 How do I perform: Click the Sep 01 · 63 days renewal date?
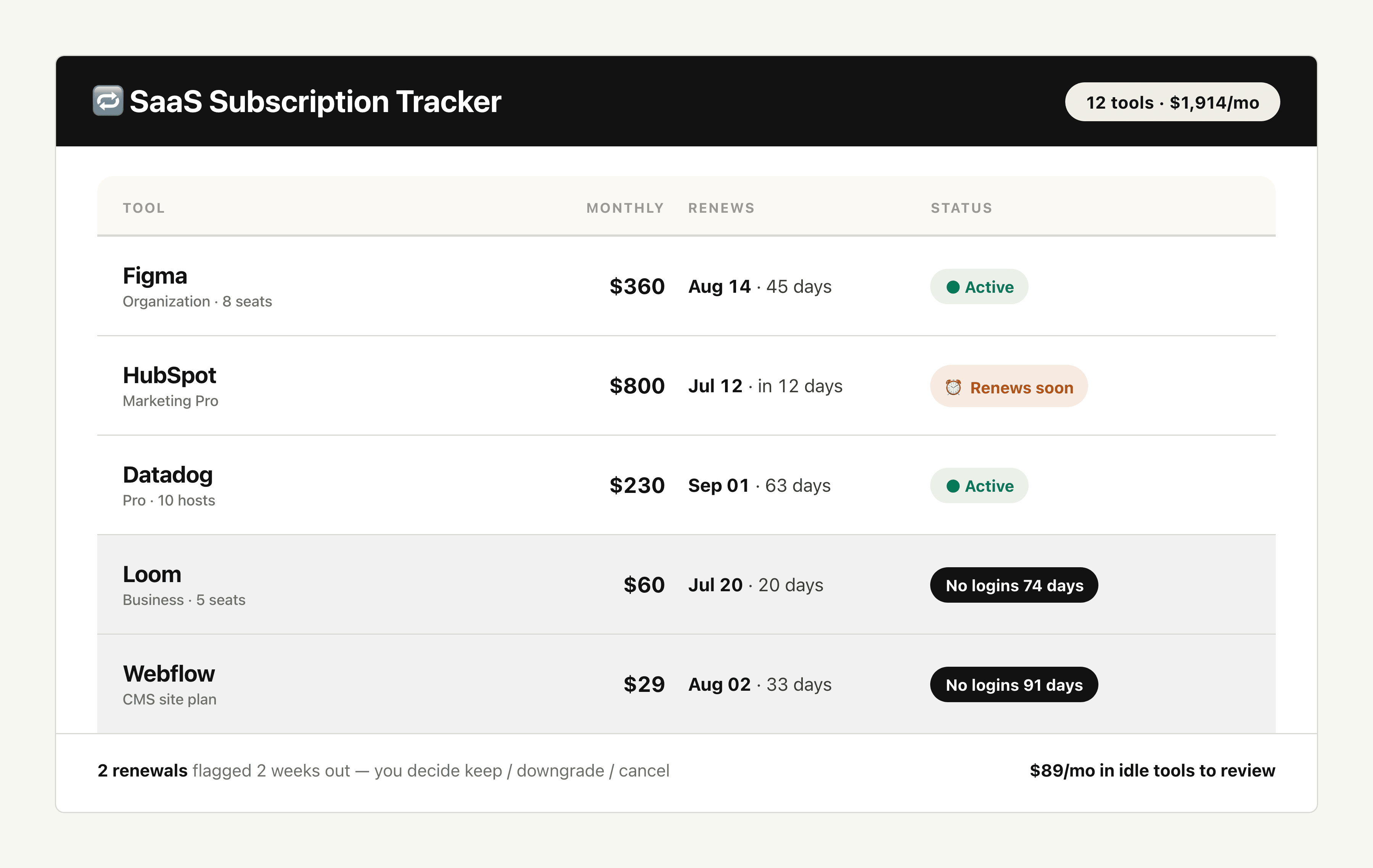pos(759,485)
